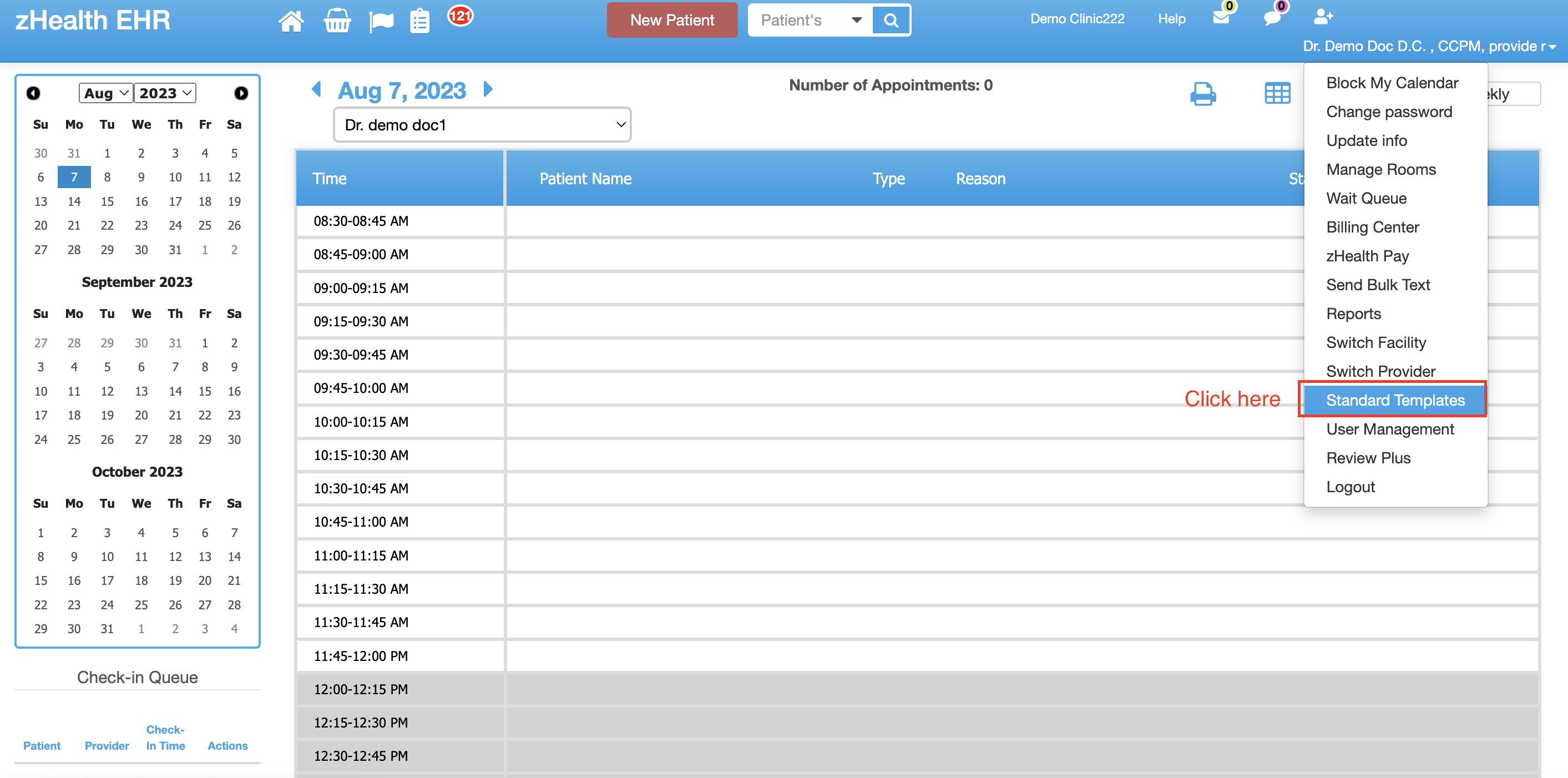Select August 7 in mini calendar
The width and height of the screenshot is (1568, 778).
coord(74,177)
